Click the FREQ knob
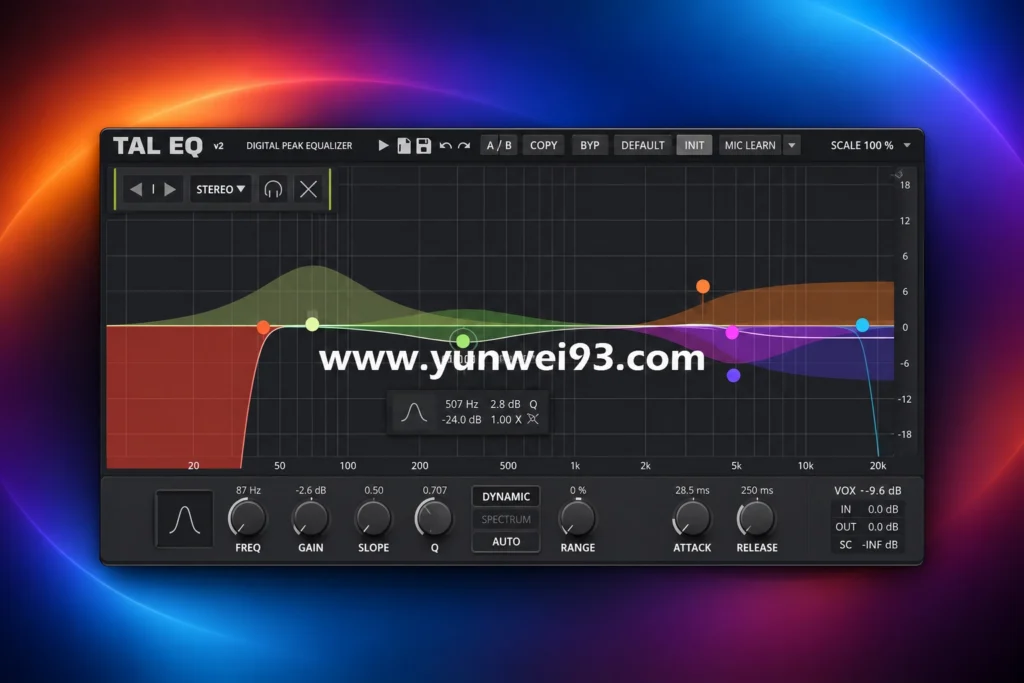1024x683 pixels. (248, 518)
